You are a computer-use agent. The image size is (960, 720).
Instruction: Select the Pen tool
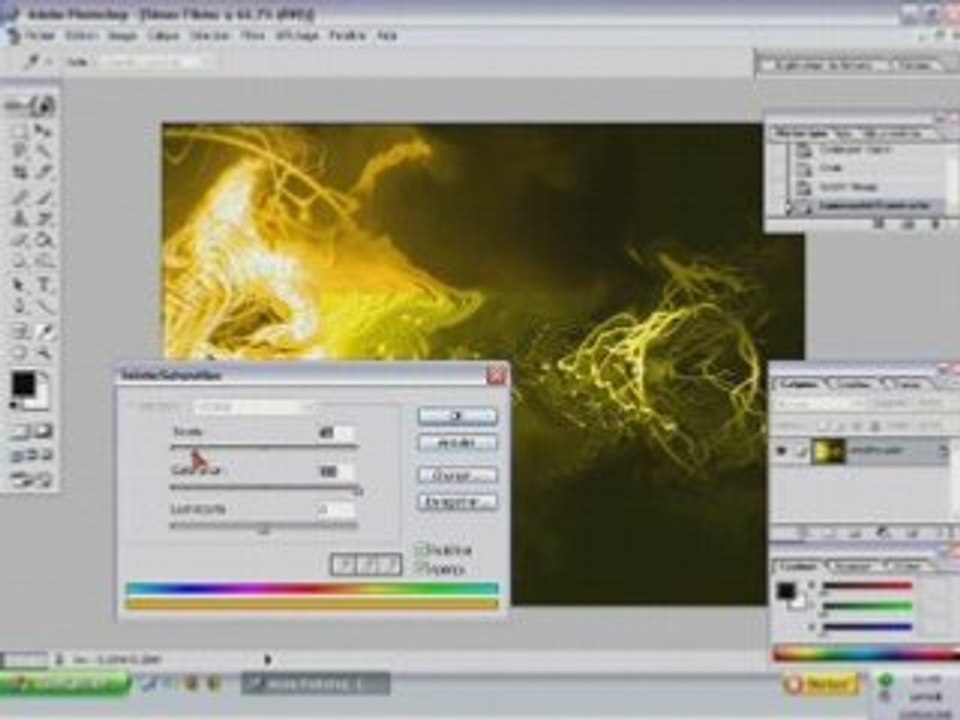[19, 306]
